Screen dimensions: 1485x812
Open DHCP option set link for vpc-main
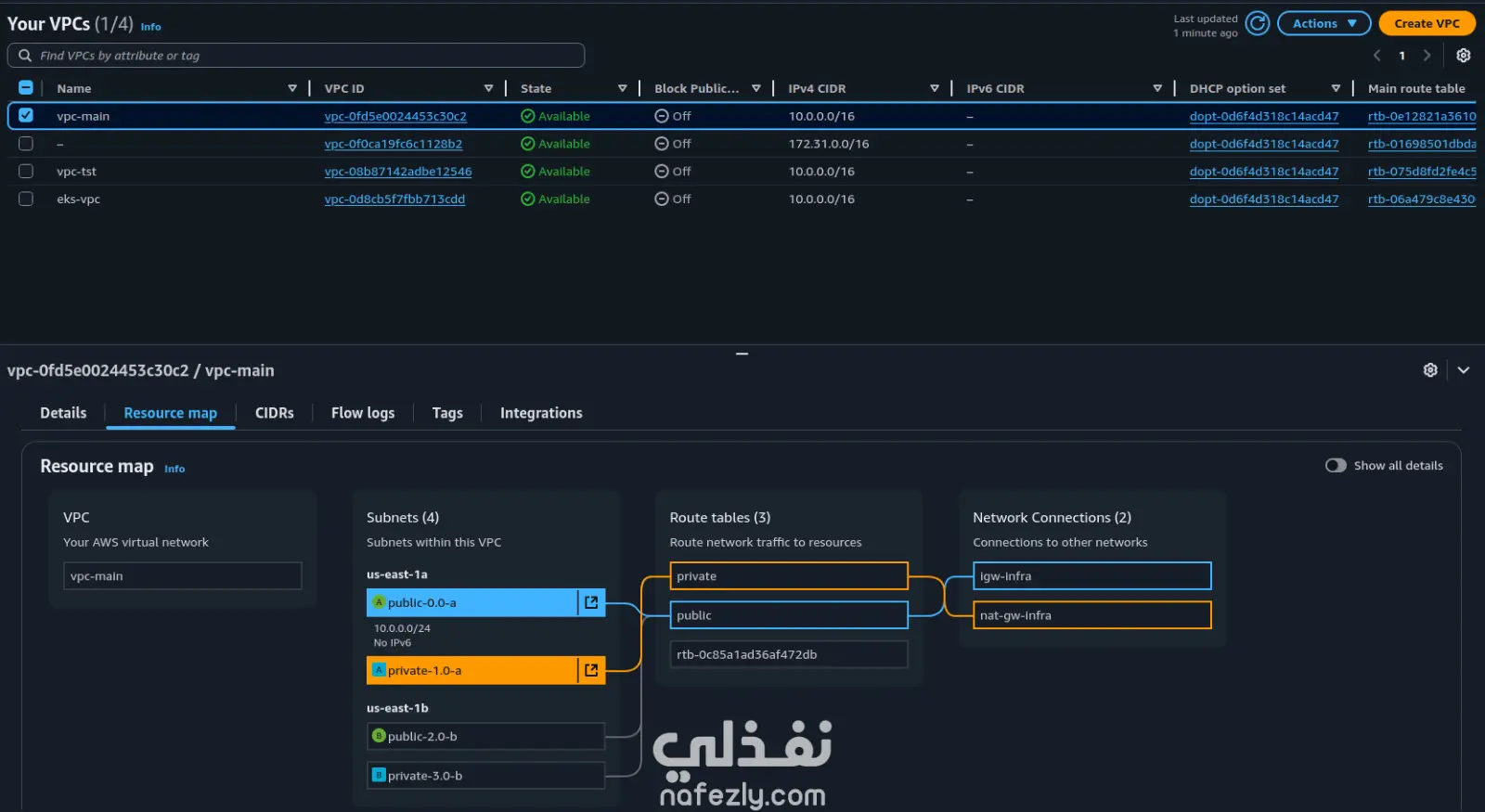[1264, 116]
